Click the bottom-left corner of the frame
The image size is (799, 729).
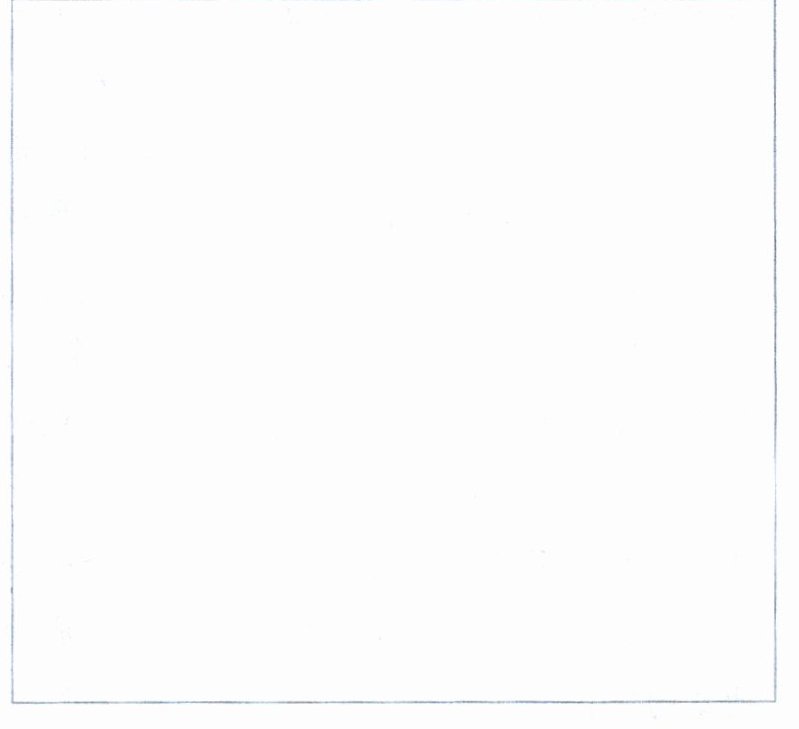[x=12, y=703]
